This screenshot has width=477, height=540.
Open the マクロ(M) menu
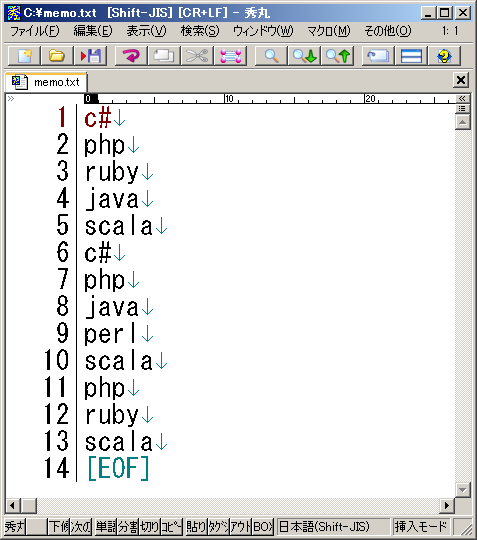(x=329, y=31)
